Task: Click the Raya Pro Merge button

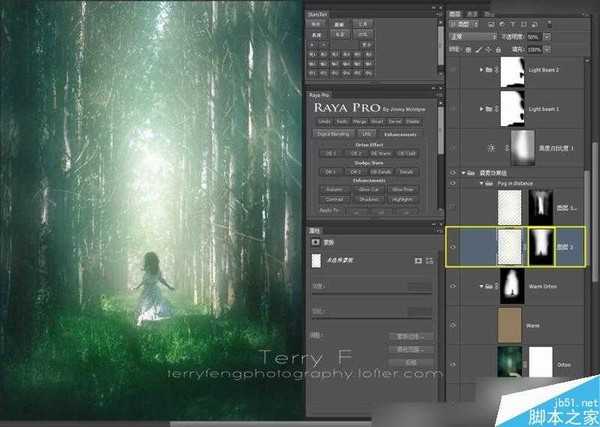Action: 360,122
